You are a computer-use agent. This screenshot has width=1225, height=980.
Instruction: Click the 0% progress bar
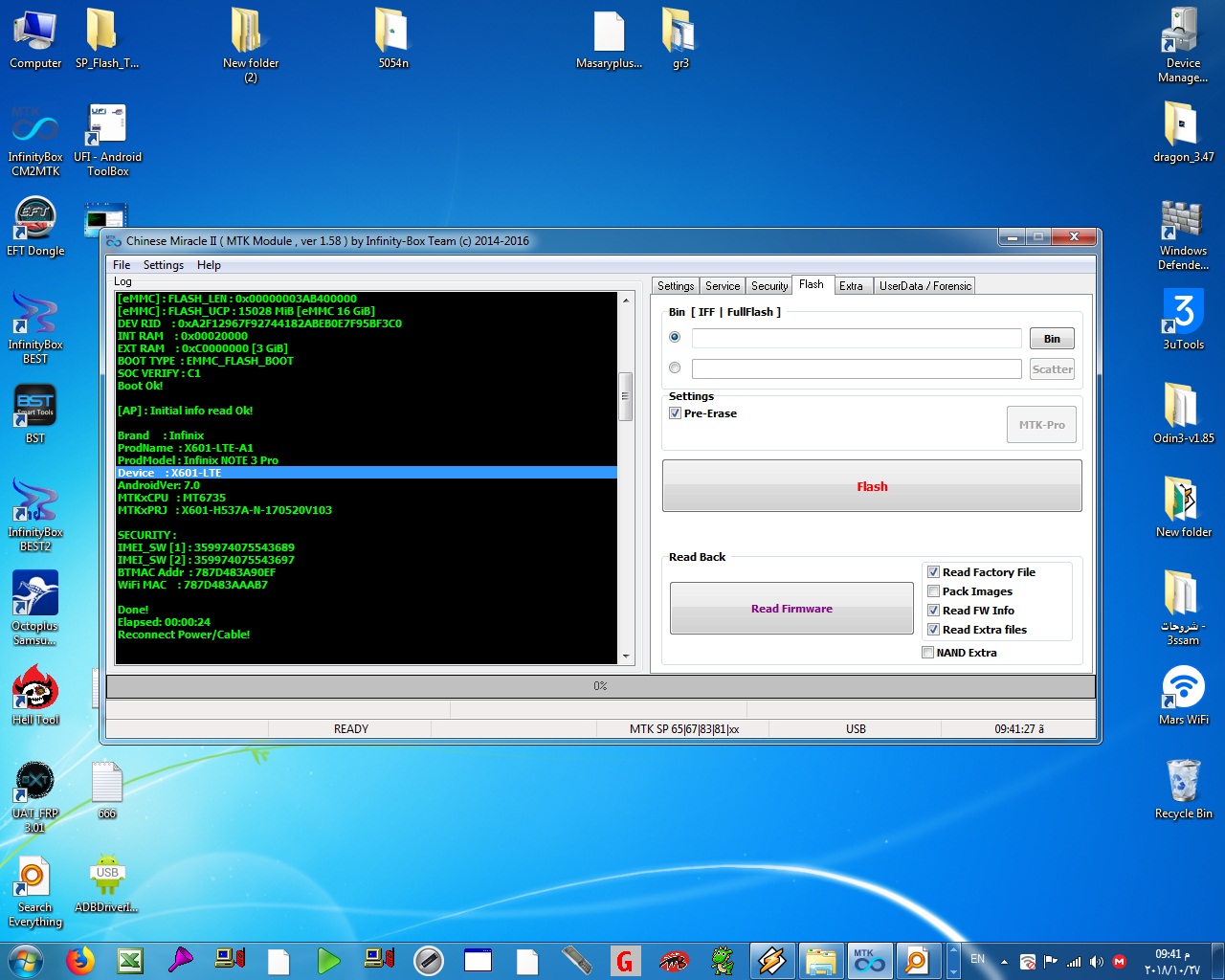pos(600,686)
